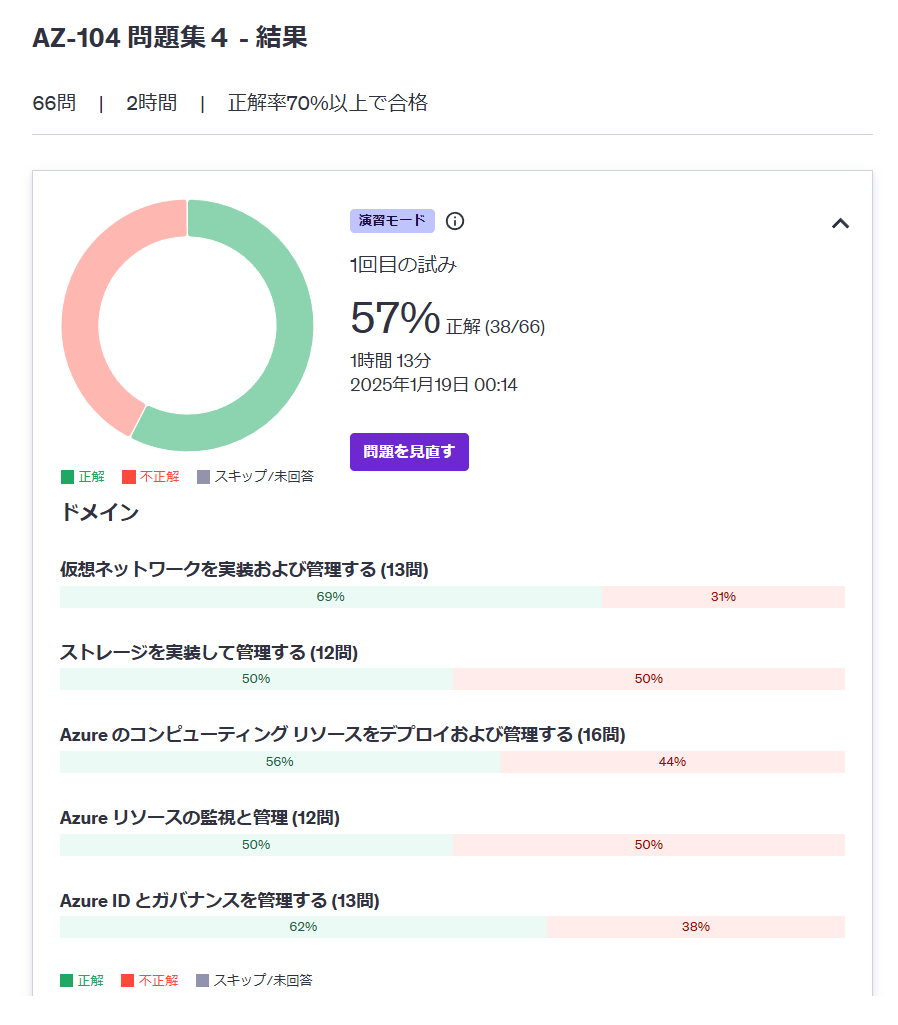This screenshot has width=898, height=1025.
Task: Click the 2時間 text in the header
Action: [152, 103]
